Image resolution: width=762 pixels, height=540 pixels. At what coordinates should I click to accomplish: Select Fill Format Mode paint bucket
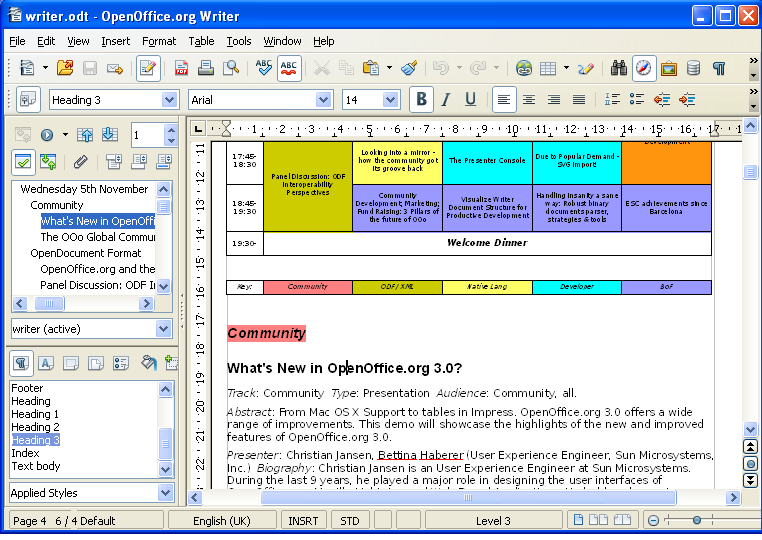pyautogui.click(x=148, y=362)
